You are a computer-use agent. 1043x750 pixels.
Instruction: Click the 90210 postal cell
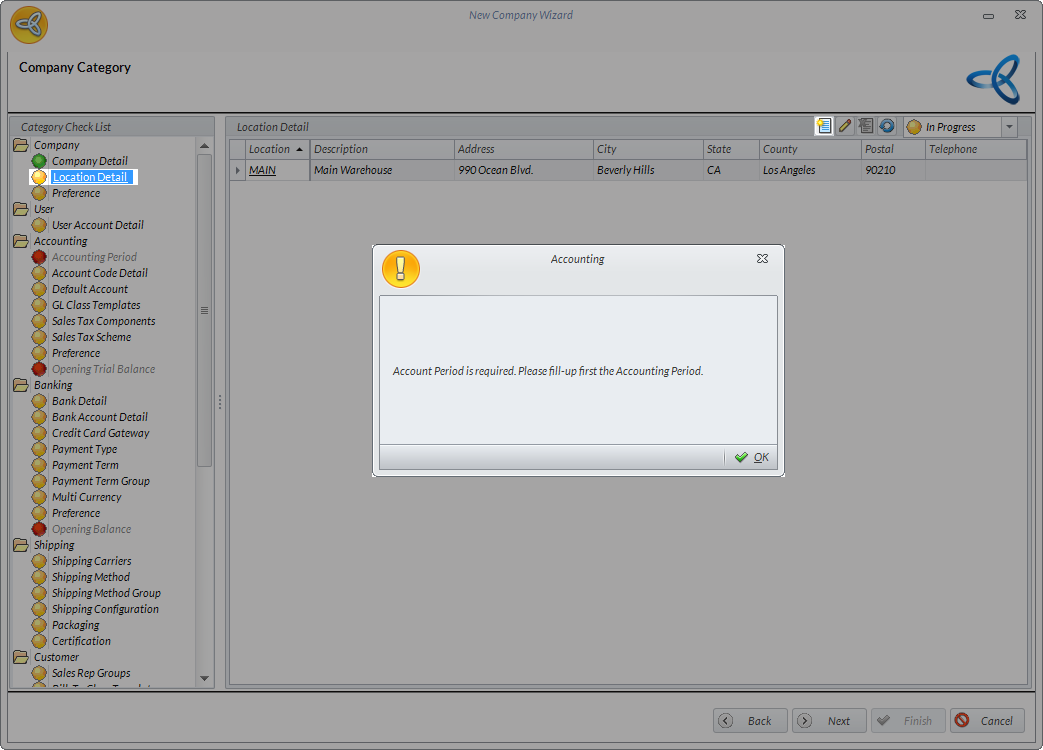(x=893, y=170)
